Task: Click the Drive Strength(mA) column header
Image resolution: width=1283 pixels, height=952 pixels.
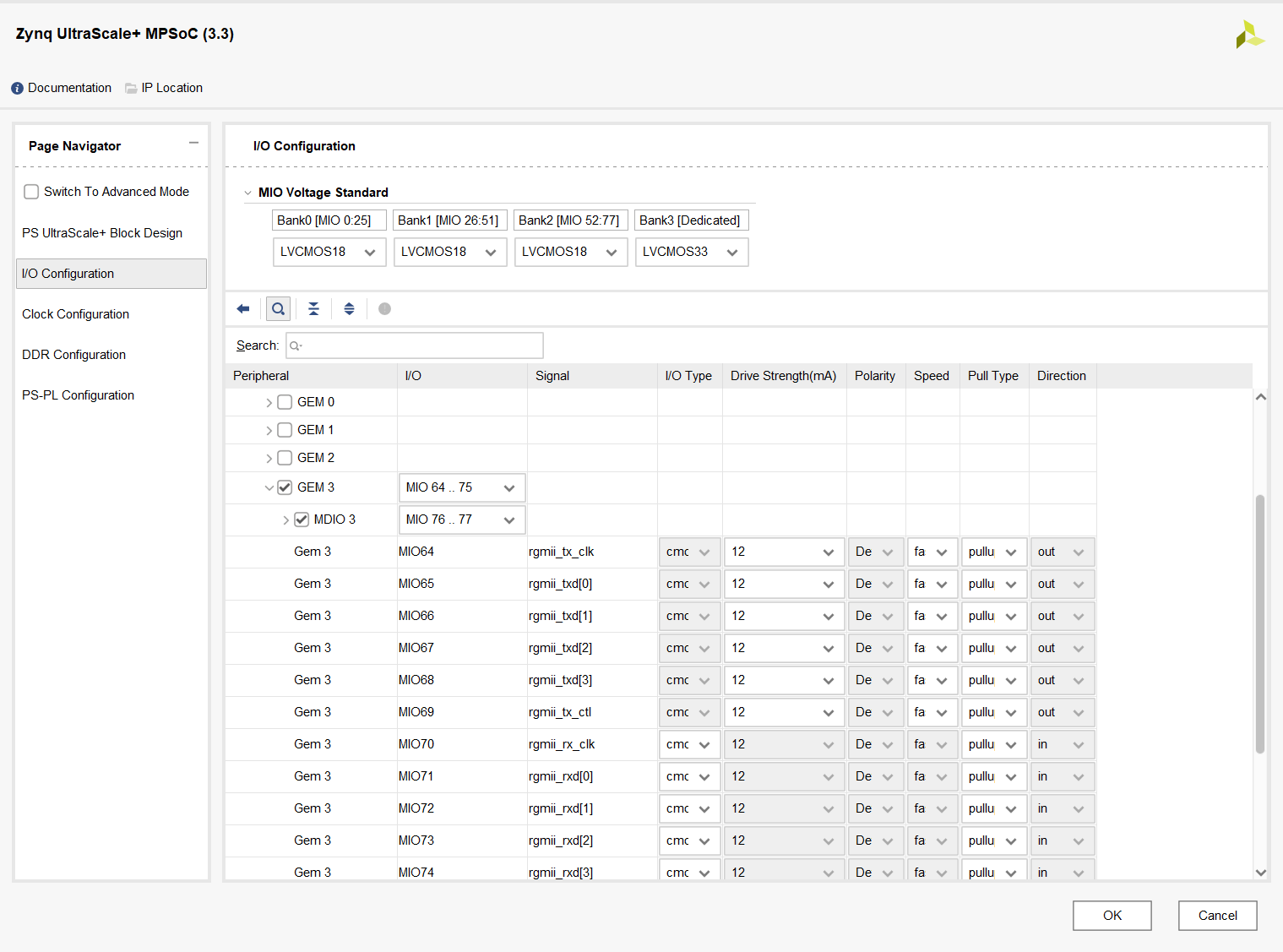Action: [x=784, y=376]
